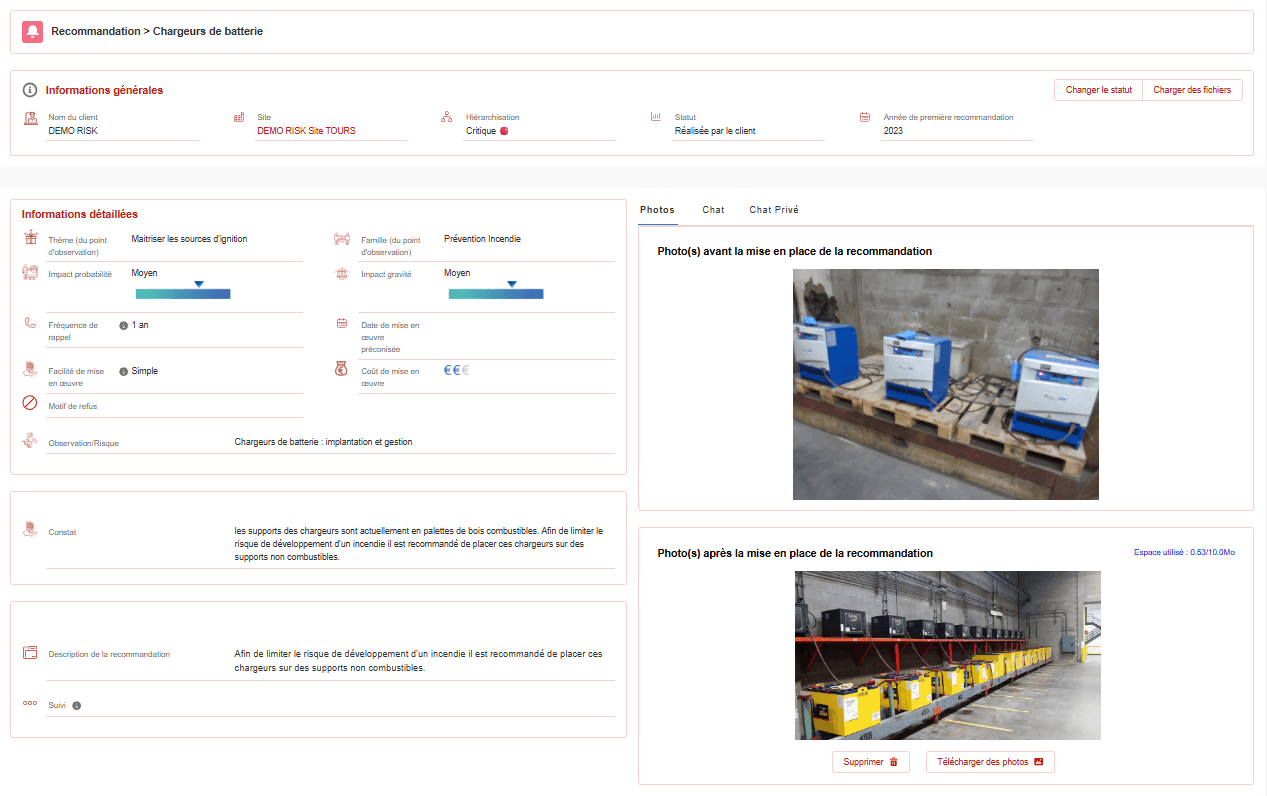Click Chargeurs de batterie : implantation et gestion
This screenshot has width=1267, height=796.
323,442
